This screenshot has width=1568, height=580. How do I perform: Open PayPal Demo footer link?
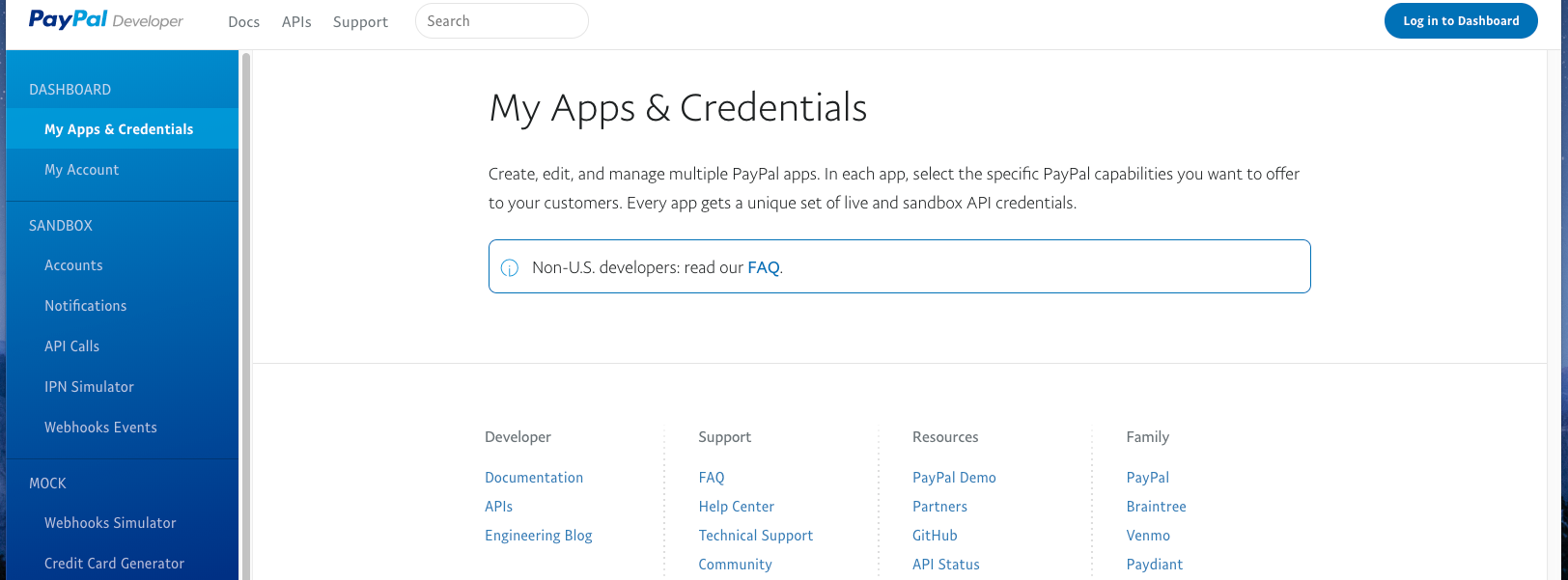[x=954, y=477]
